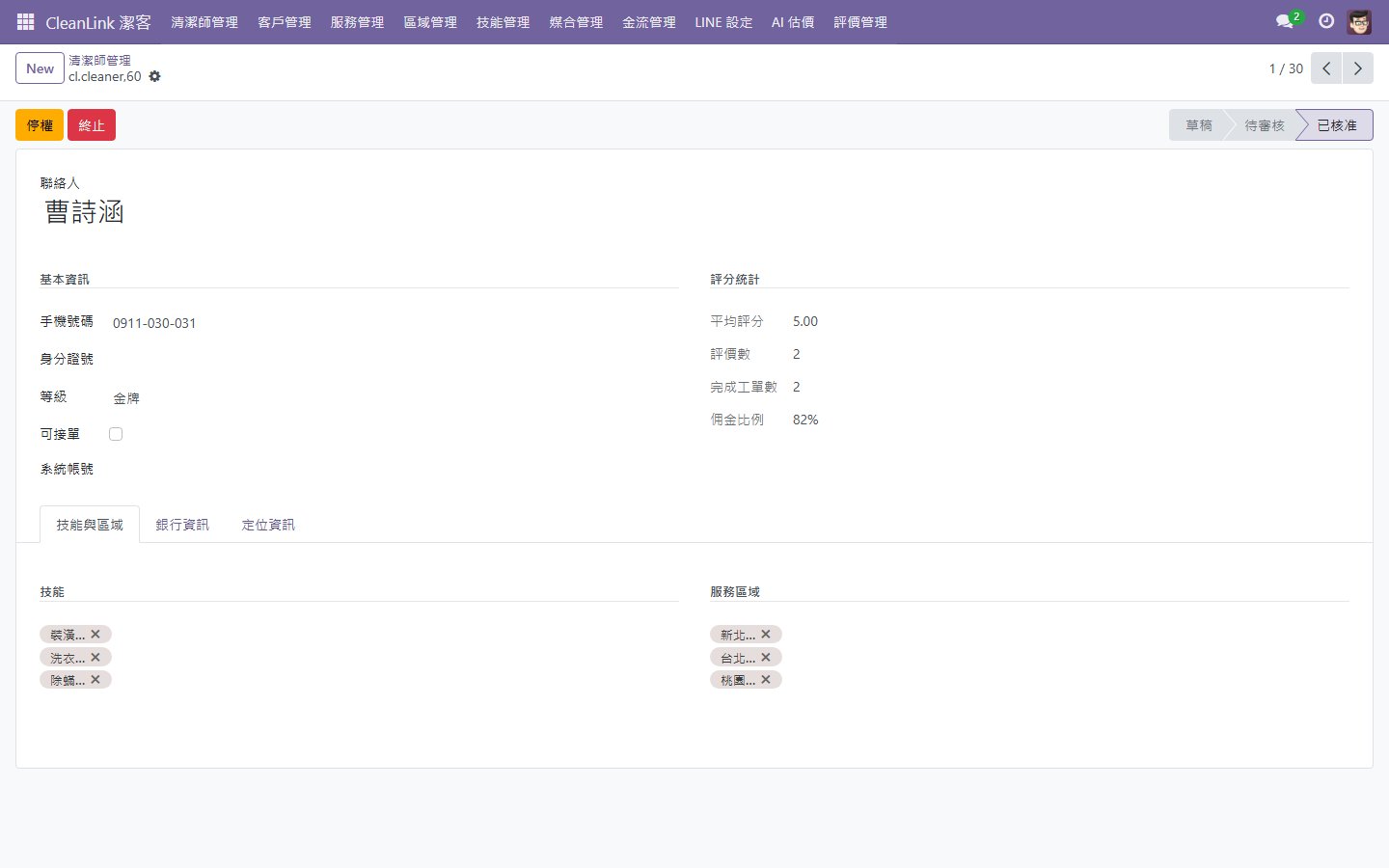Screen dimensions: 1389x868
Task: Click the red 終止 button
Action: click(x=92, y=125)
